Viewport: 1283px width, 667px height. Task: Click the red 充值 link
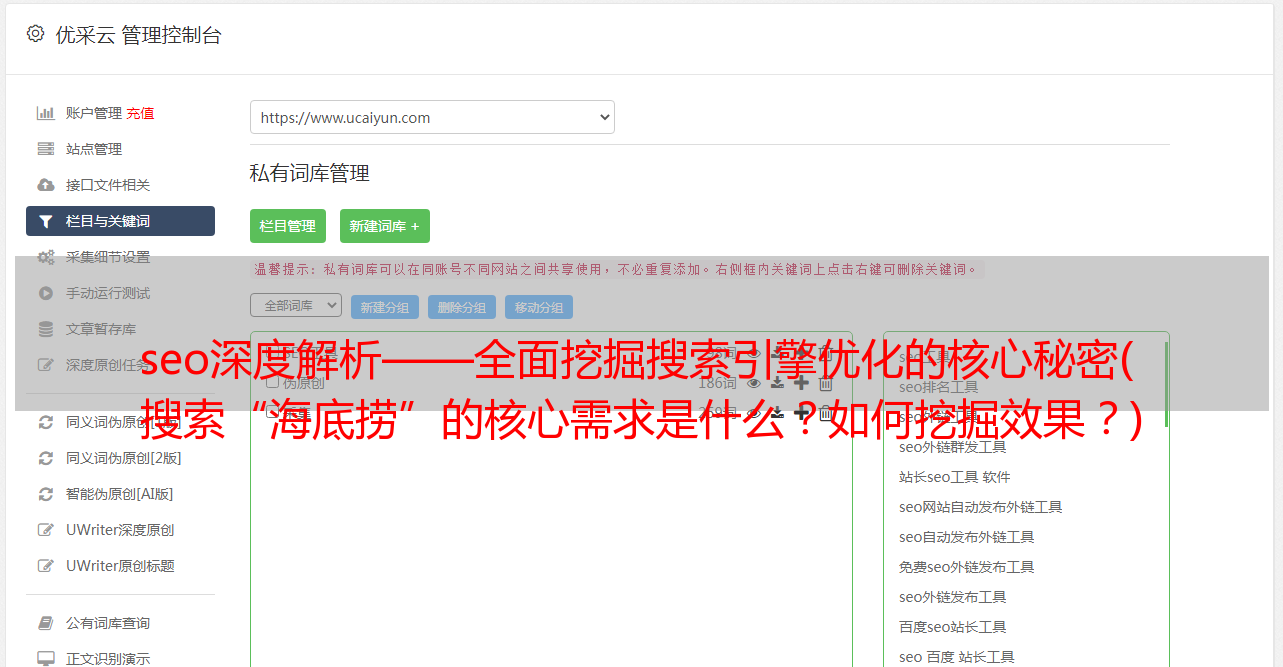tap(140, 113)
